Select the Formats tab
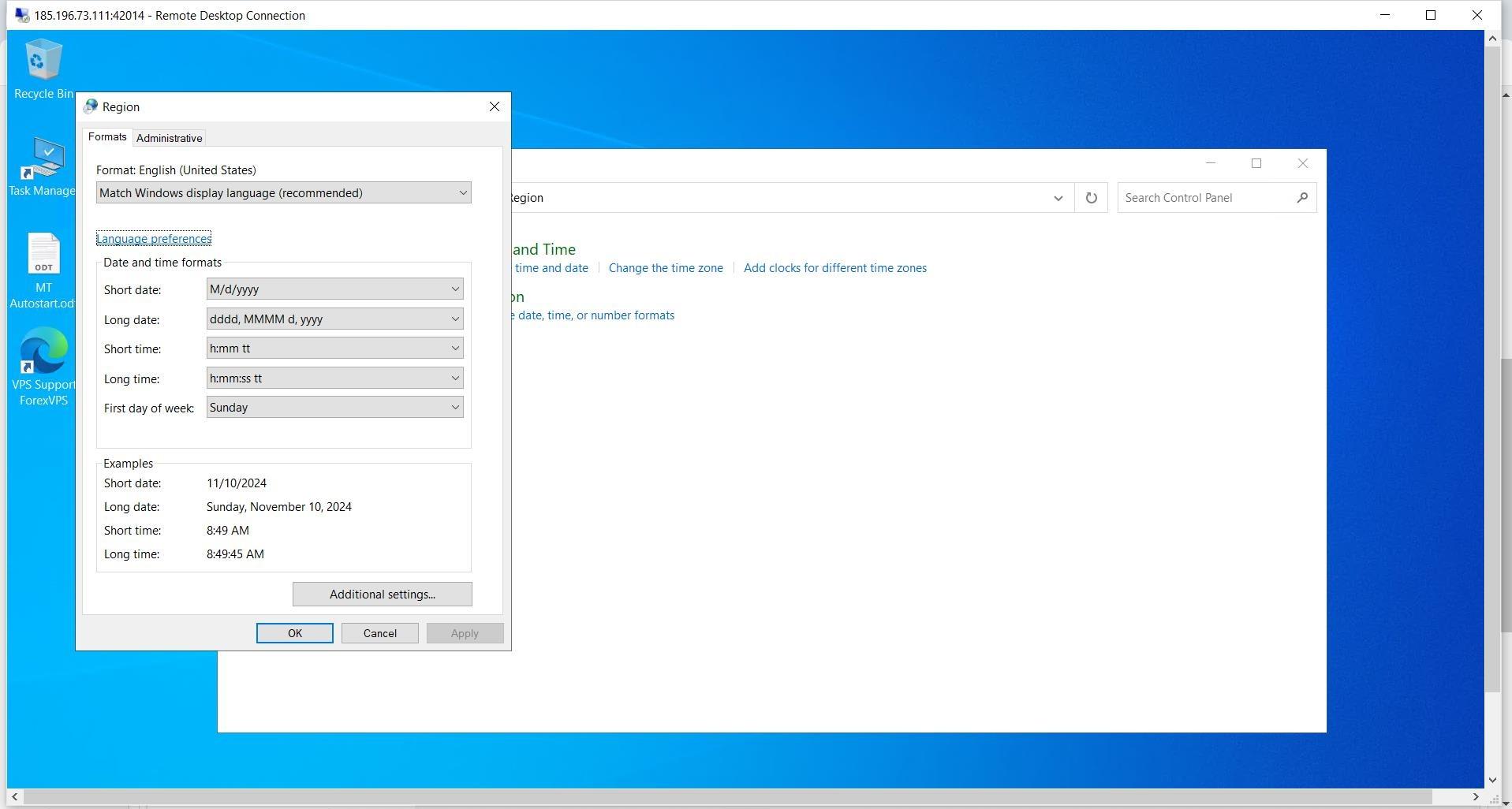Viewport: 1512px width, 809px height. click(x=107, y=137)
